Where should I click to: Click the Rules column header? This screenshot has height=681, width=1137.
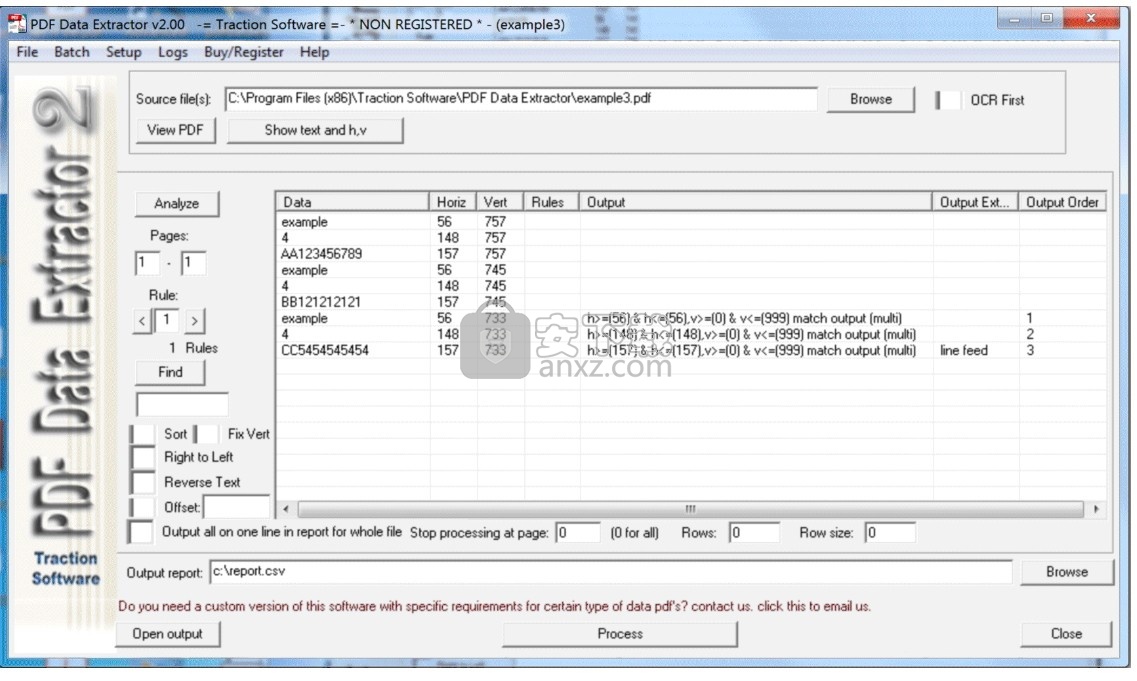[x=551, y=202]
